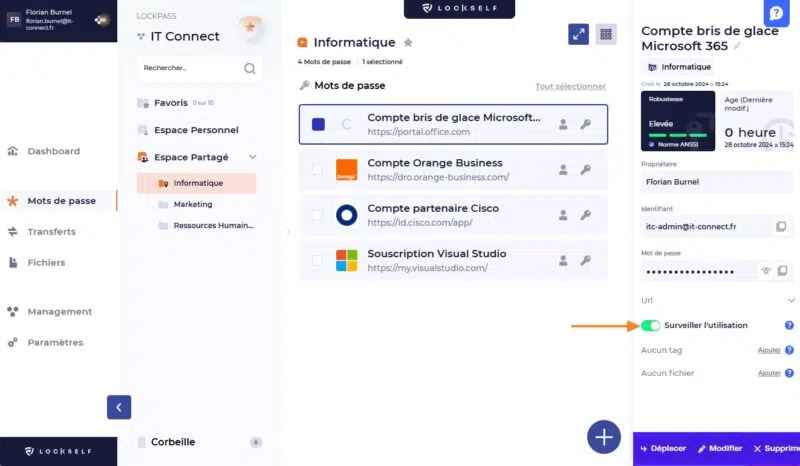Expand the Url section chevron
This screenshot has height=466, width=800.
(791, 300)
